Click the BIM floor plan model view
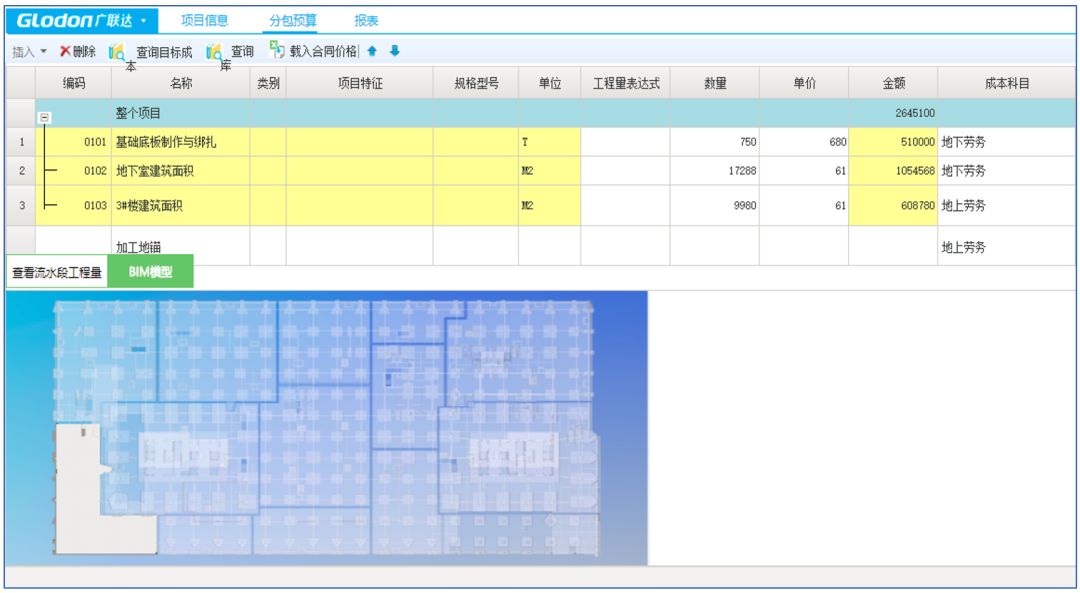1080x593 pixels. pyautogui.click(x=326, y=427)
